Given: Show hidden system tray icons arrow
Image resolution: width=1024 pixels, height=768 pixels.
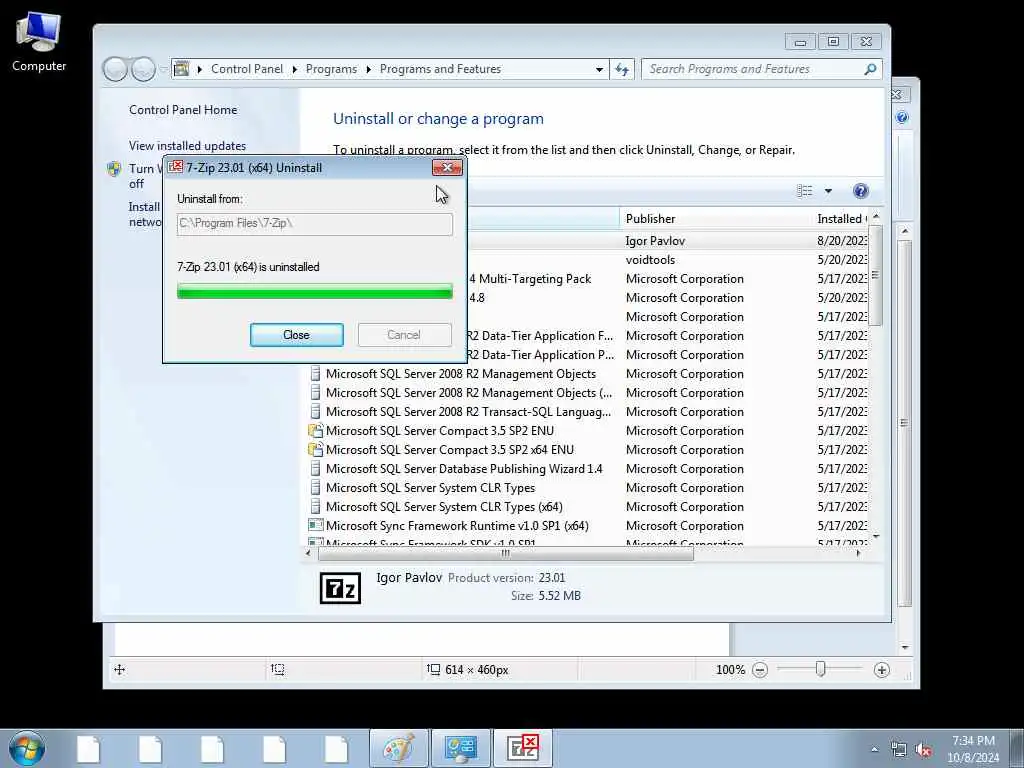Looking at the screenshot, I should coord(874,749).
